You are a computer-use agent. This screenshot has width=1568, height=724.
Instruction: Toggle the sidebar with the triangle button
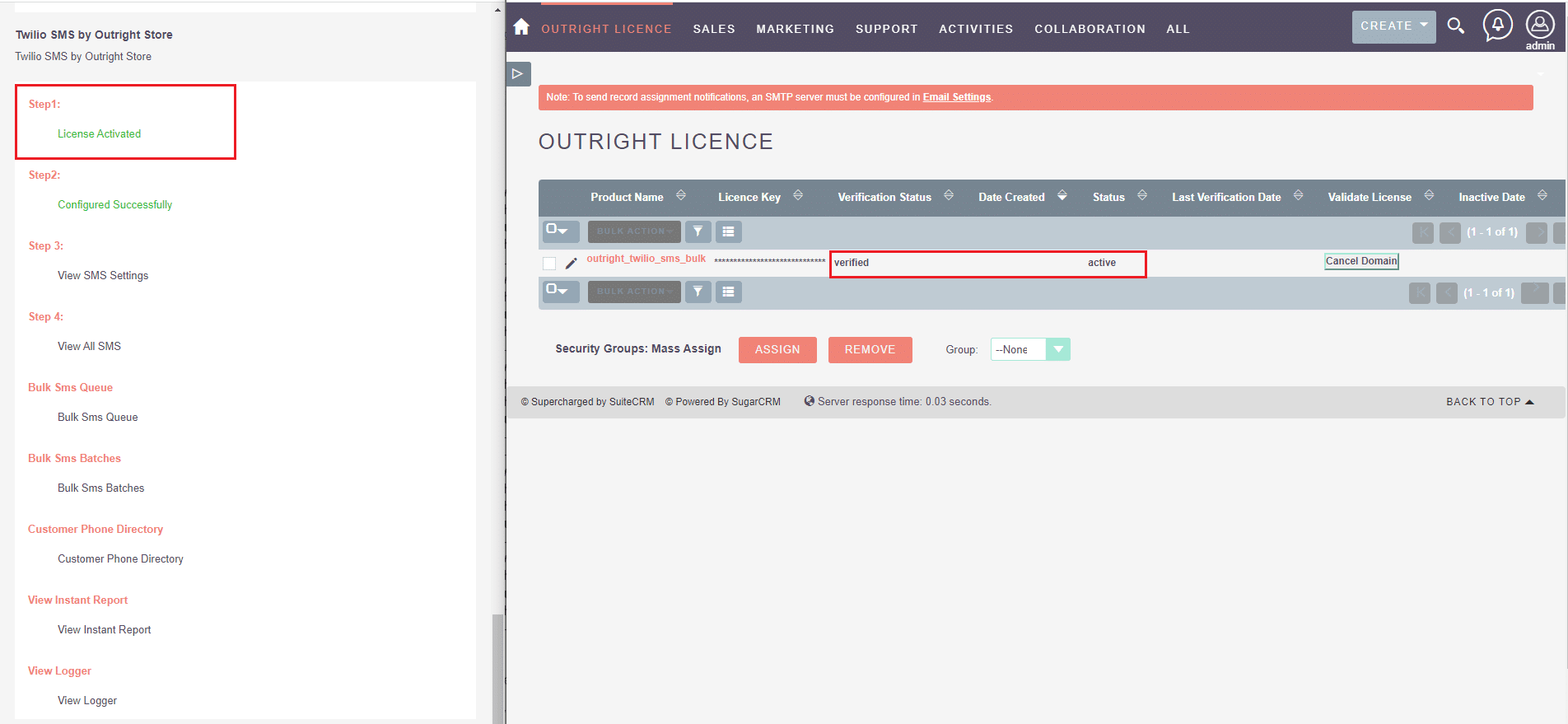pos(518,74)
